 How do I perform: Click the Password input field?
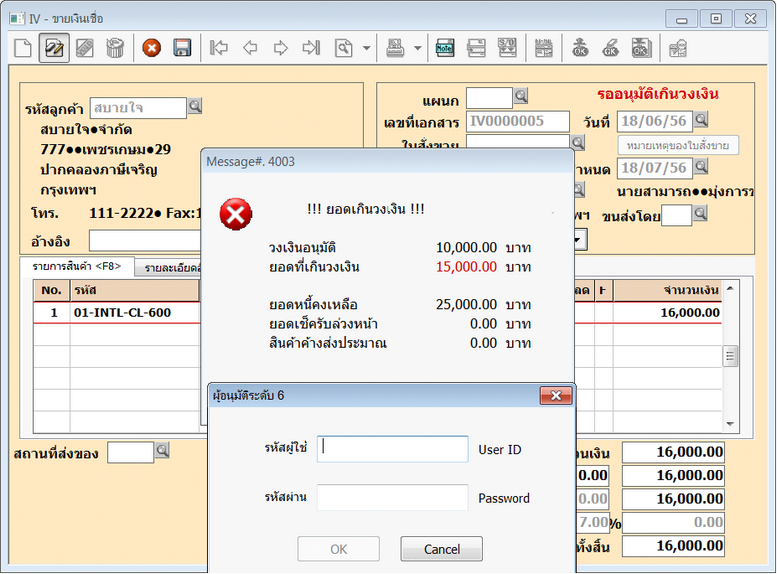(x=392, y=497)
